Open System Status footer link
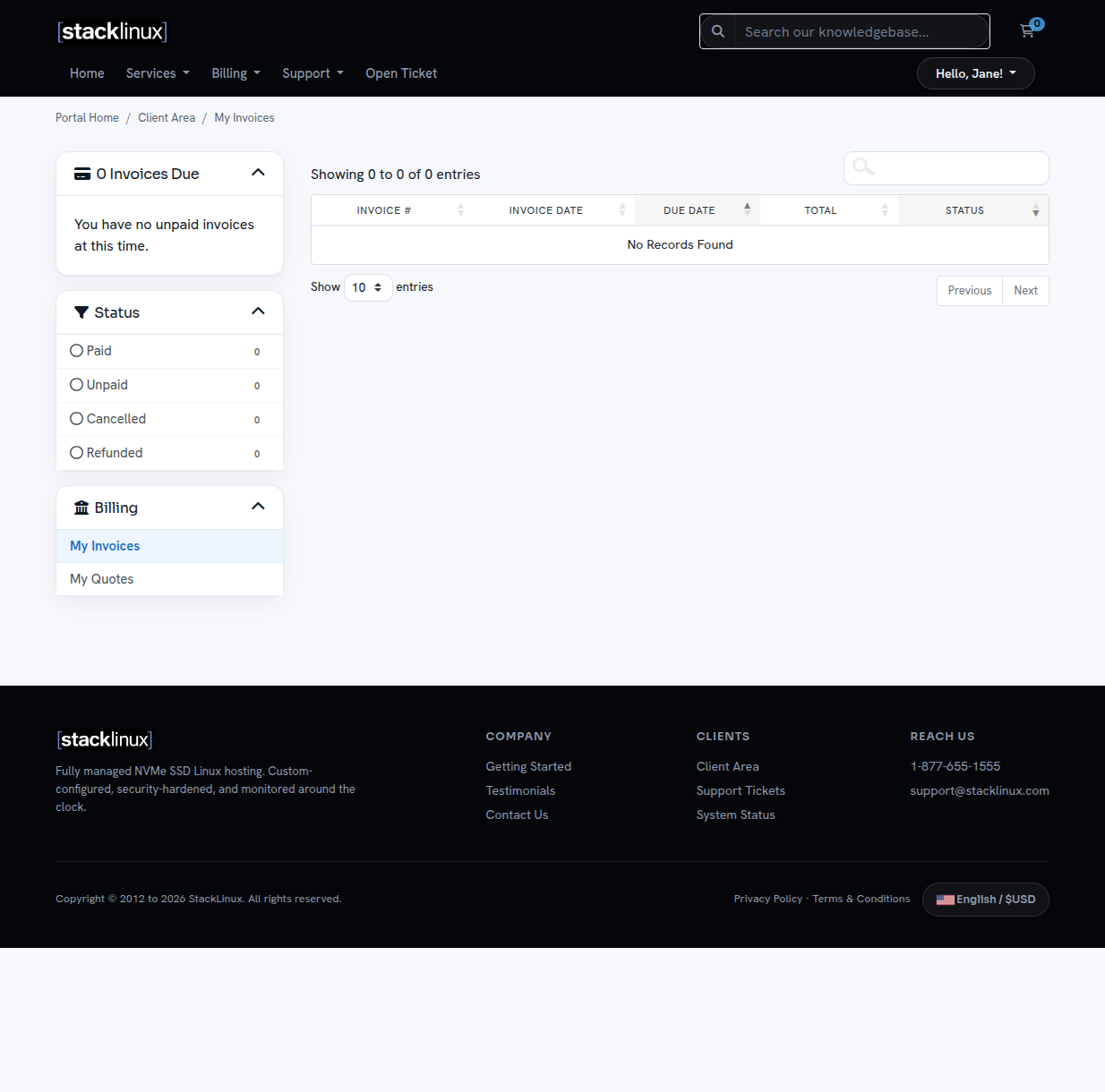 (x=736, y=815)
